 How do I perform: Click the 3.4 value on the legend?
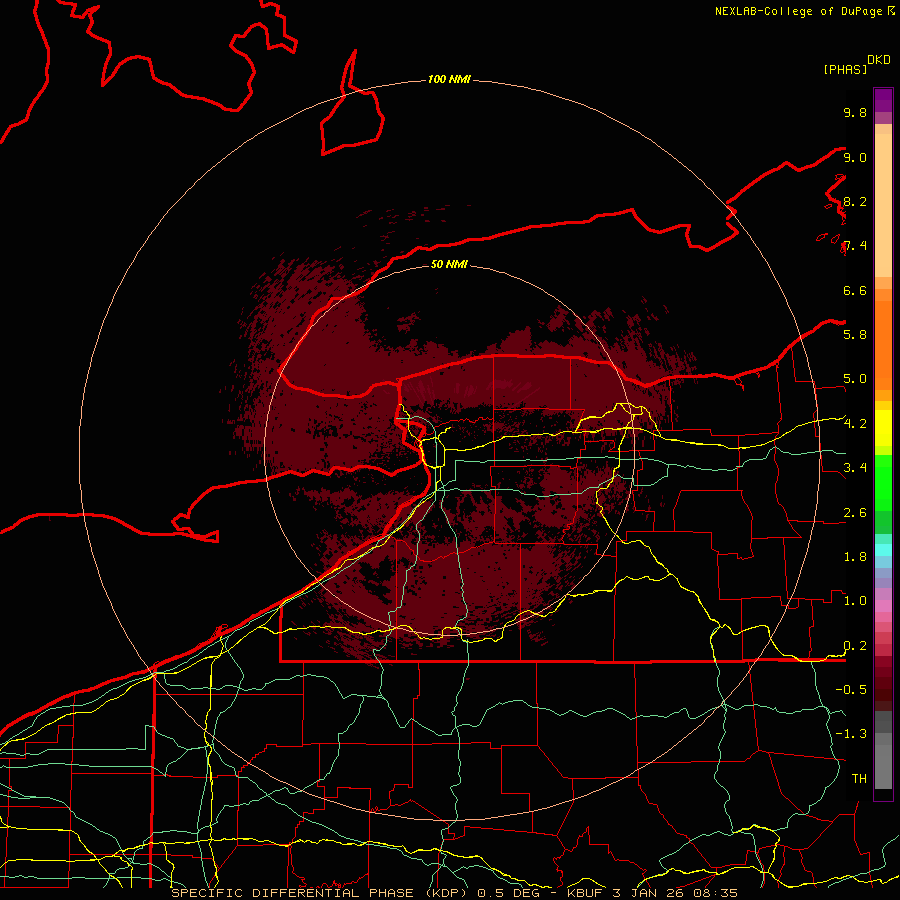pos(855,468)
